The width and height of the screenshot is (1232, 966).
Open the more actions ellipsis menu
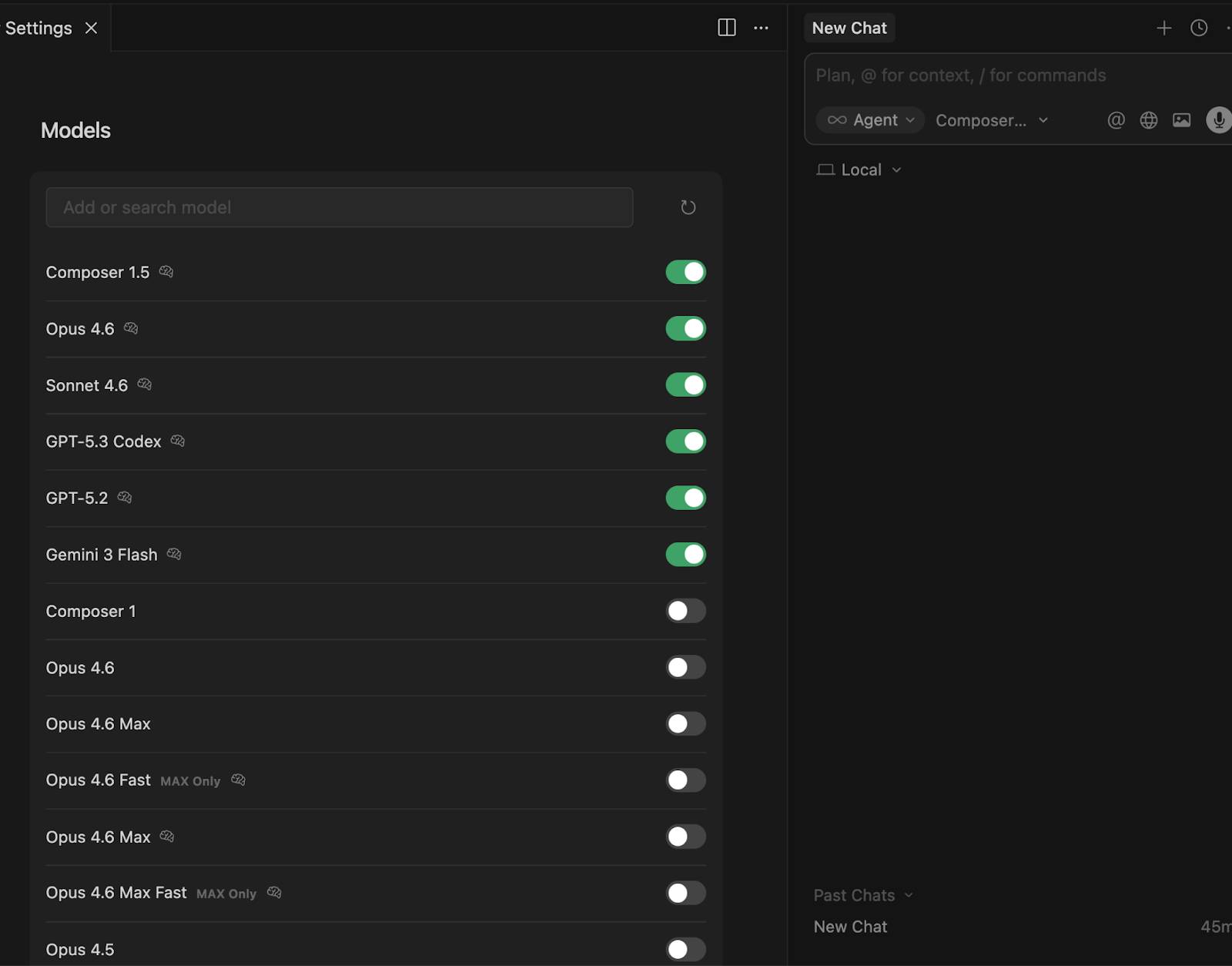(x=761, y=28)
